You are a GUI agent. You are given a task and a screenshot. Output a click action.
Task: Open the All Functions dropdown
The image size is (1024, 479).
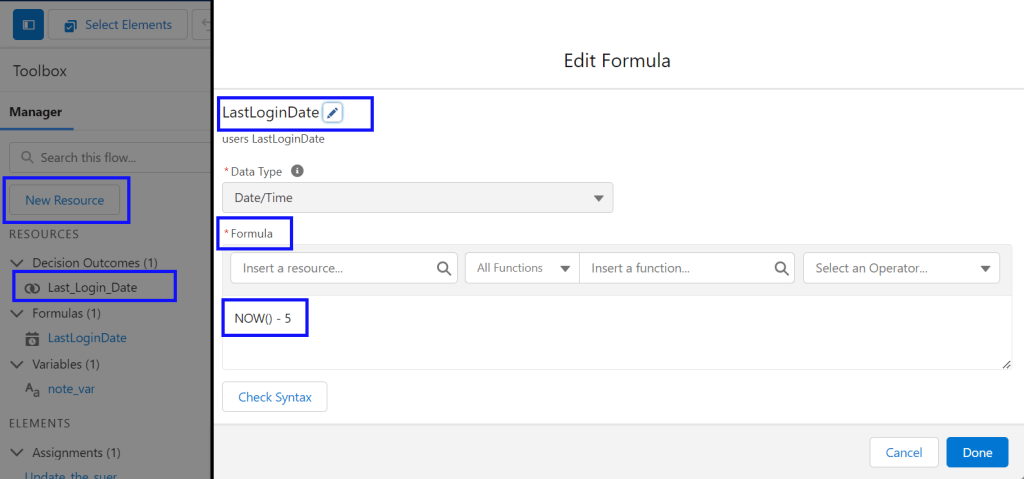pos(521,268)
